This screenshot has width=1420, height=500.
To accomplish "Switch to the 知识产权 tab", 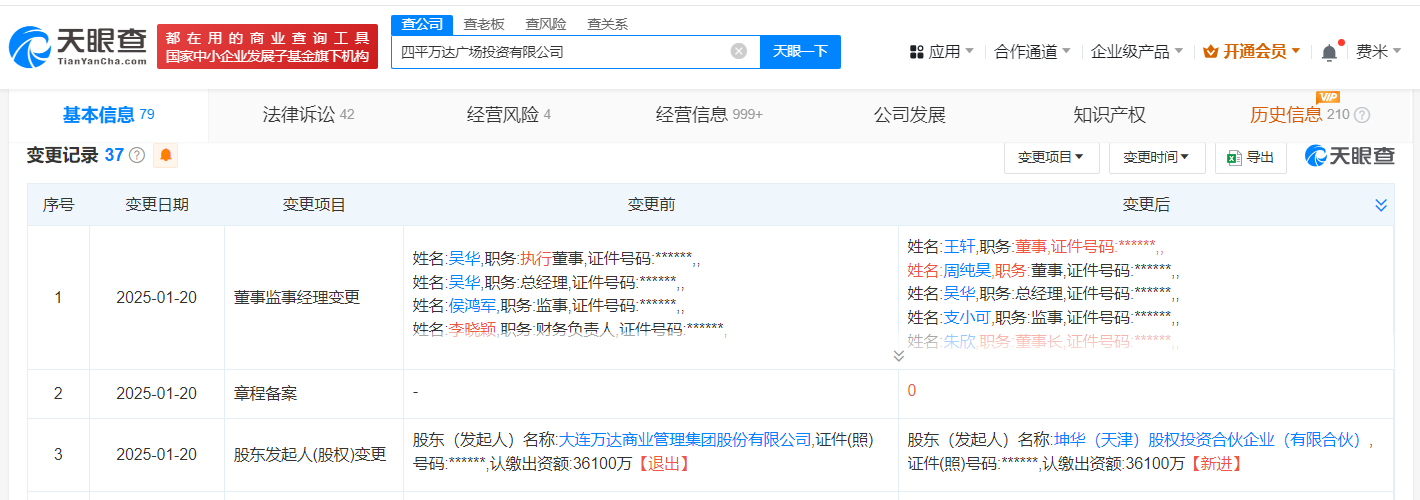I will coord(1109,115).
